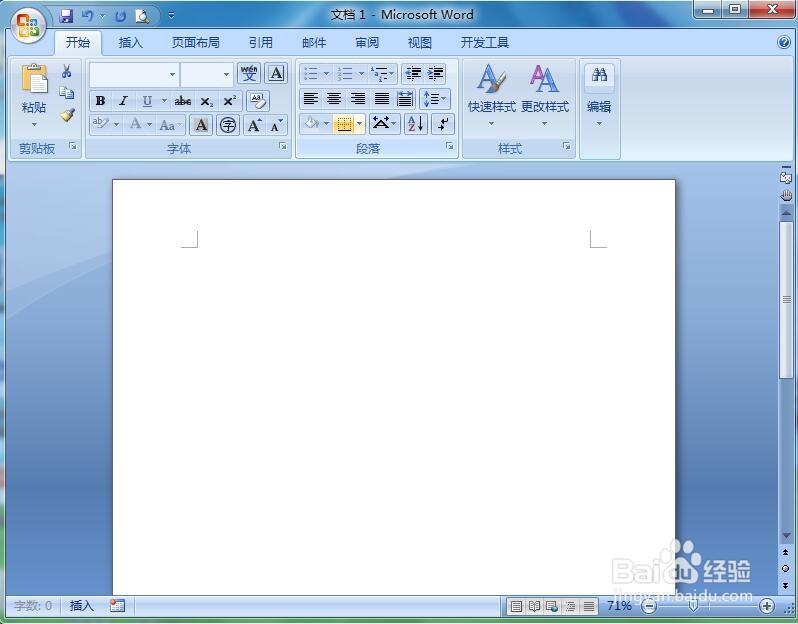Justify the paragraph text

coord(382,98)
